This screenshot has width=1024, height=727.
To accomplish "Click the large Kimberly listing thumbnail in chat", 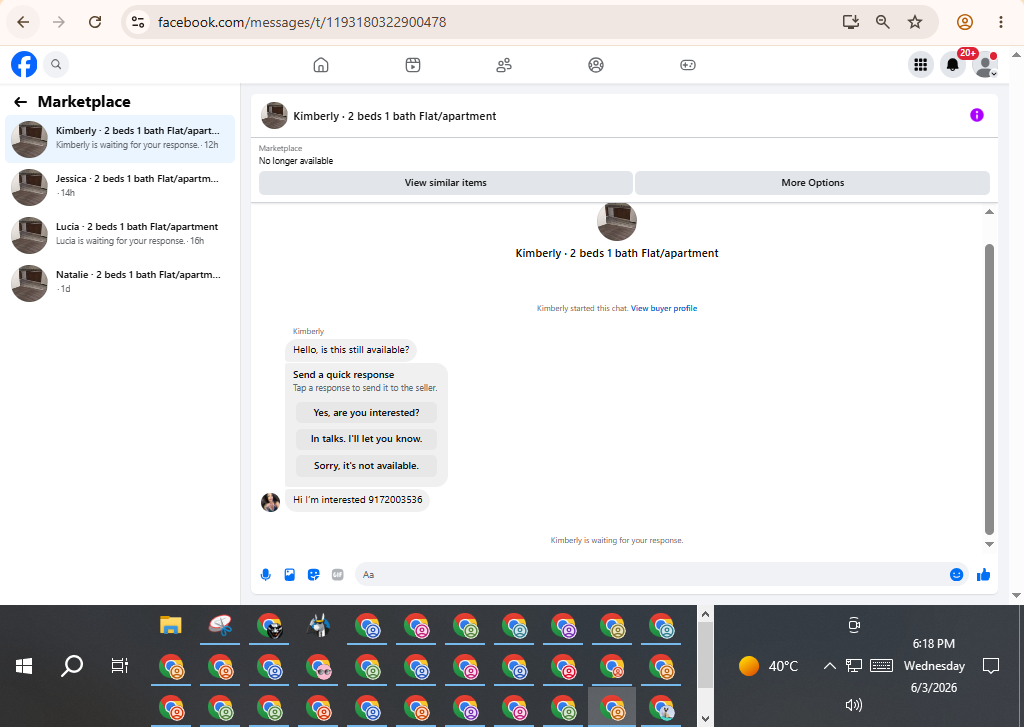I will point(616,221).
